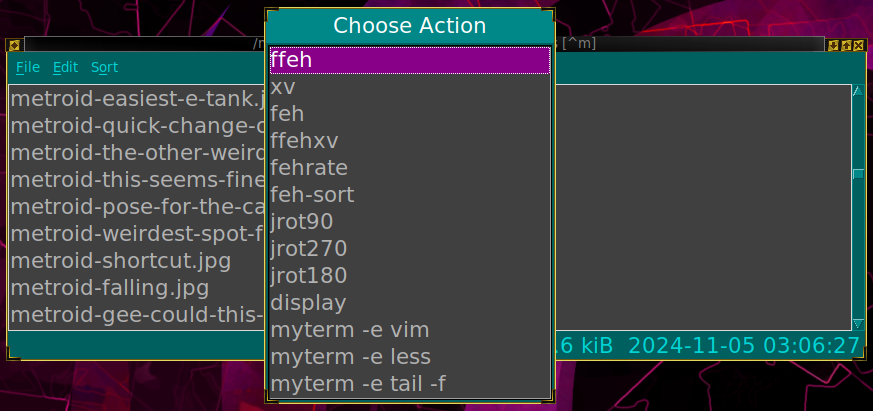This screenshot has height=411, width=873.
Task: Choose xv from the action list
Action: coord(410,87)
